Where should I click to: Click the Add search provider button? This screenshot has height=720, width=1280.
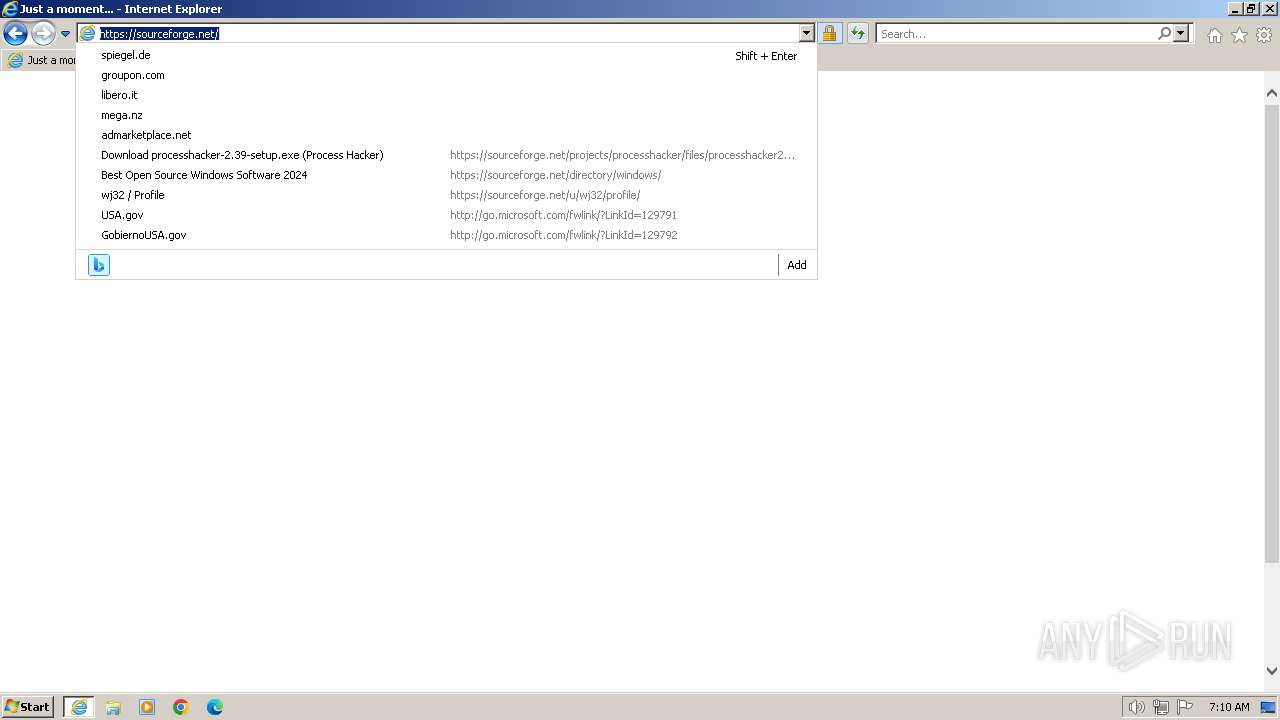click(796, 265)
